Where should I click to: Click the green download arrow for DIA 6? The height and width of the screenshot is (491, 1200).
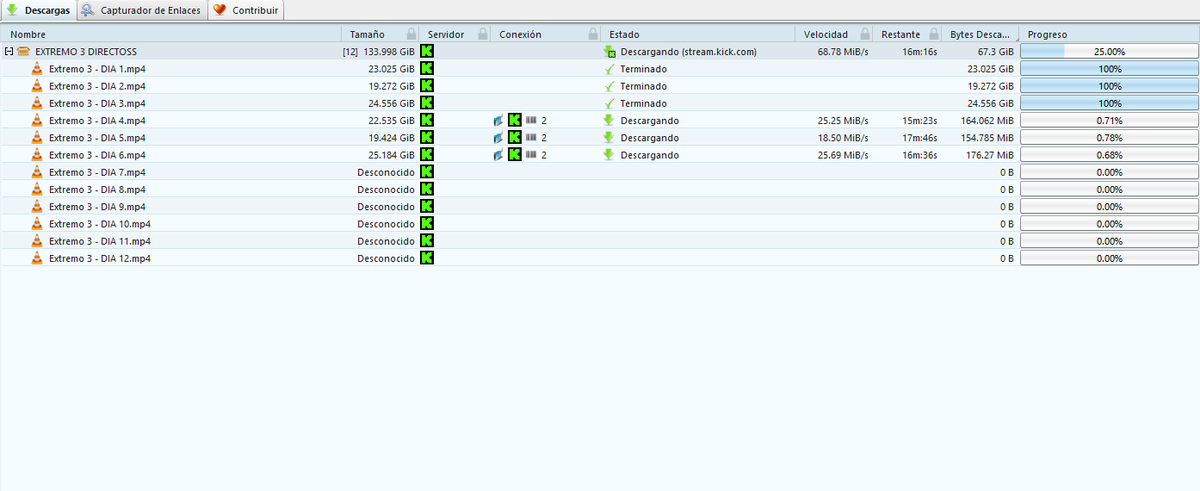click(x=609, y=155)
